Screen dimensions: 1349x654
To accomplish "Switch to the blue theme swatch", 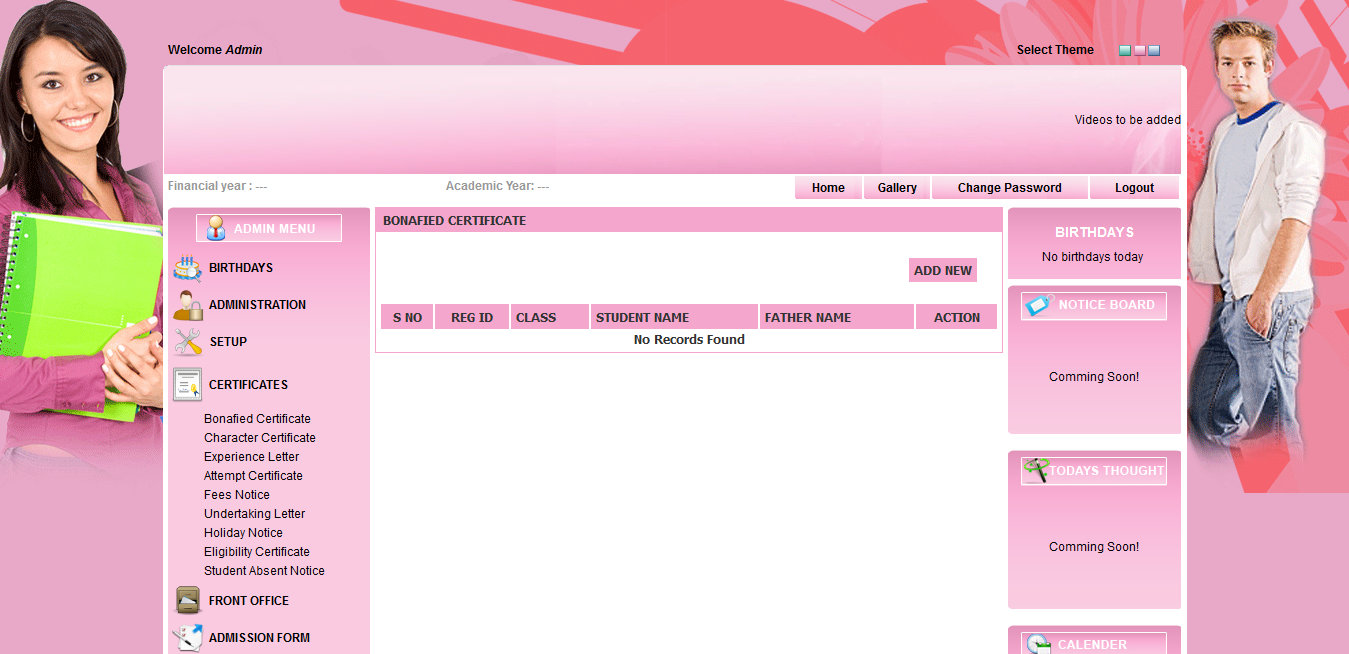I will point(1154,50).
